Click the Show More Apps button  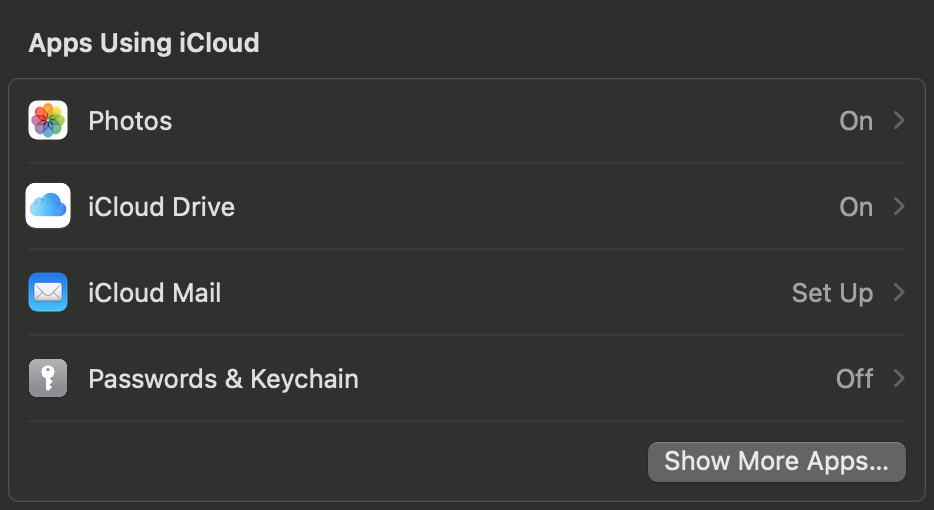click(x=776, y=461)
